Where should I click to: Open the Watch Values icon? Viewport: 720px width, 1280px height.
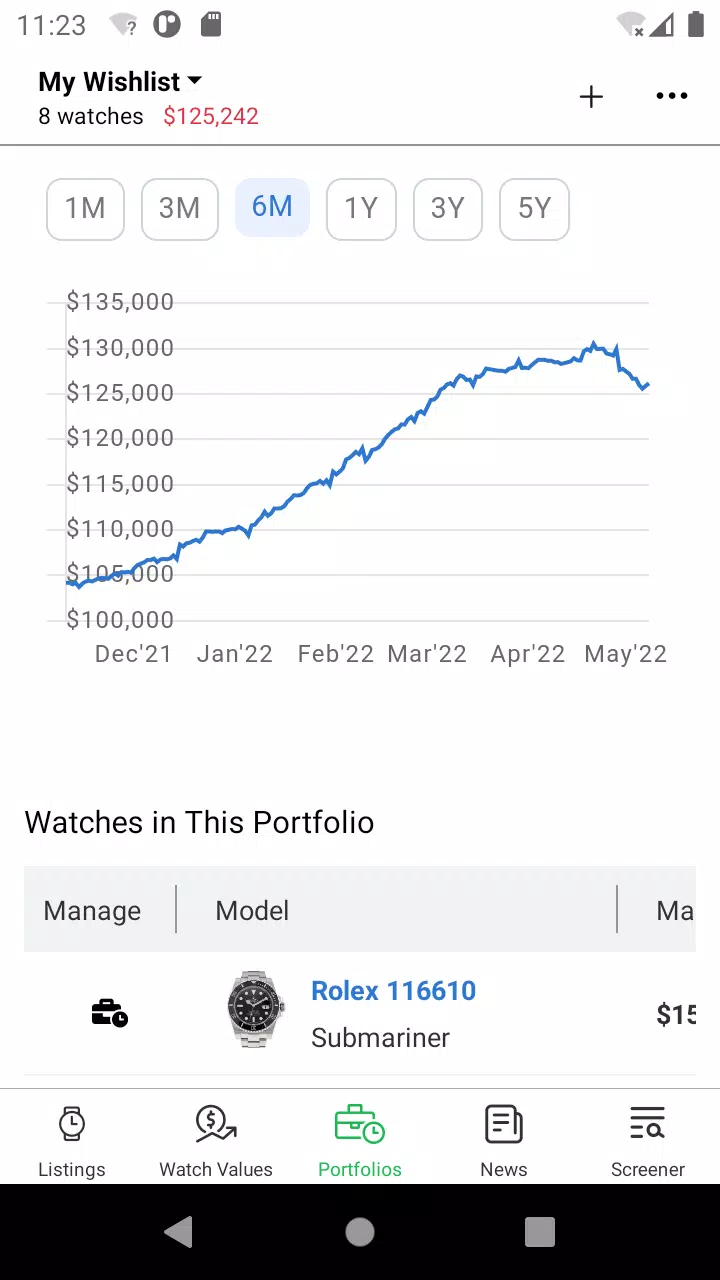(x=216, y=1124)
